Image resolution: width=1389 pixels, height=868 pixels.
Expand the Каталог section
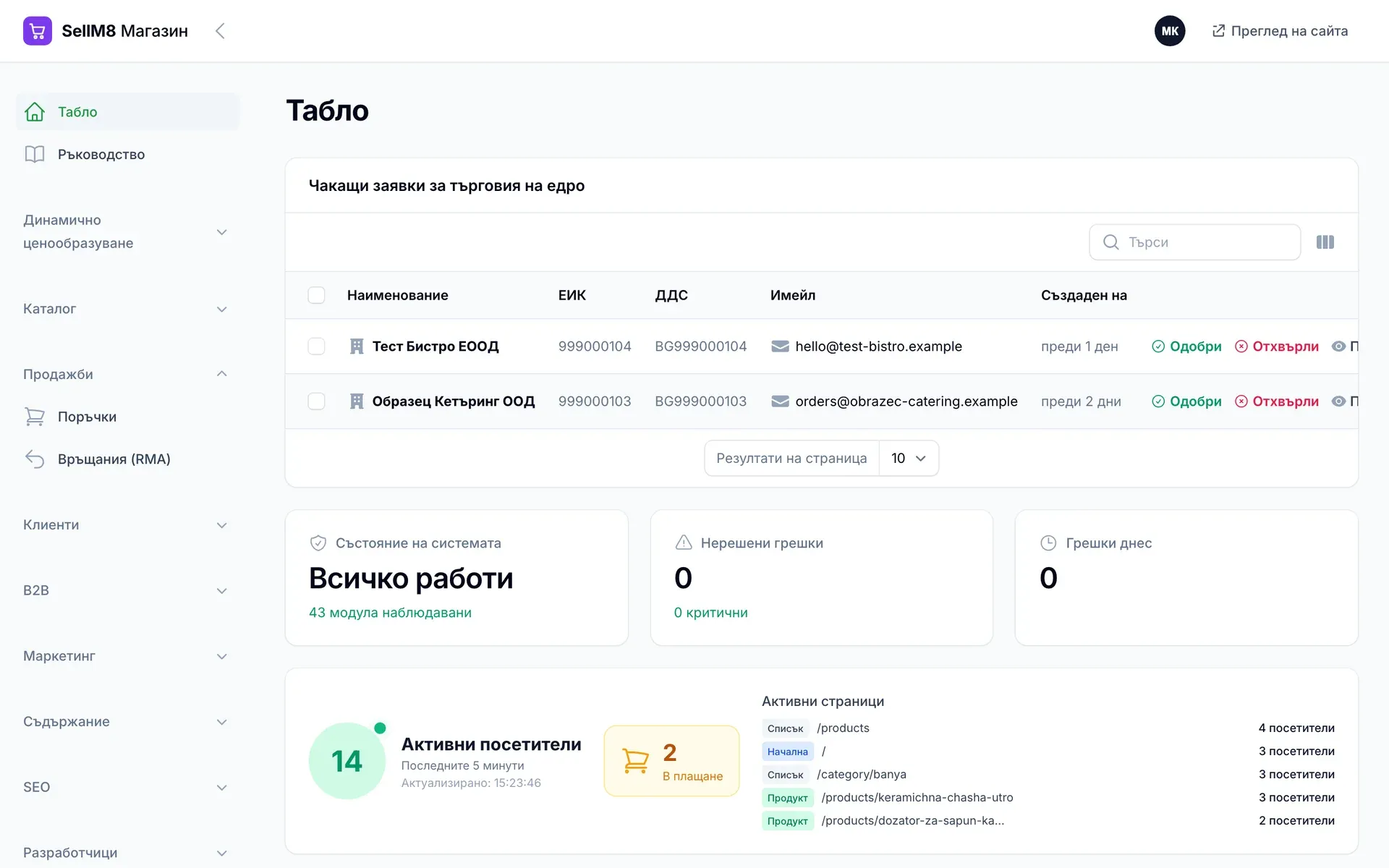(x=127, y=309)
